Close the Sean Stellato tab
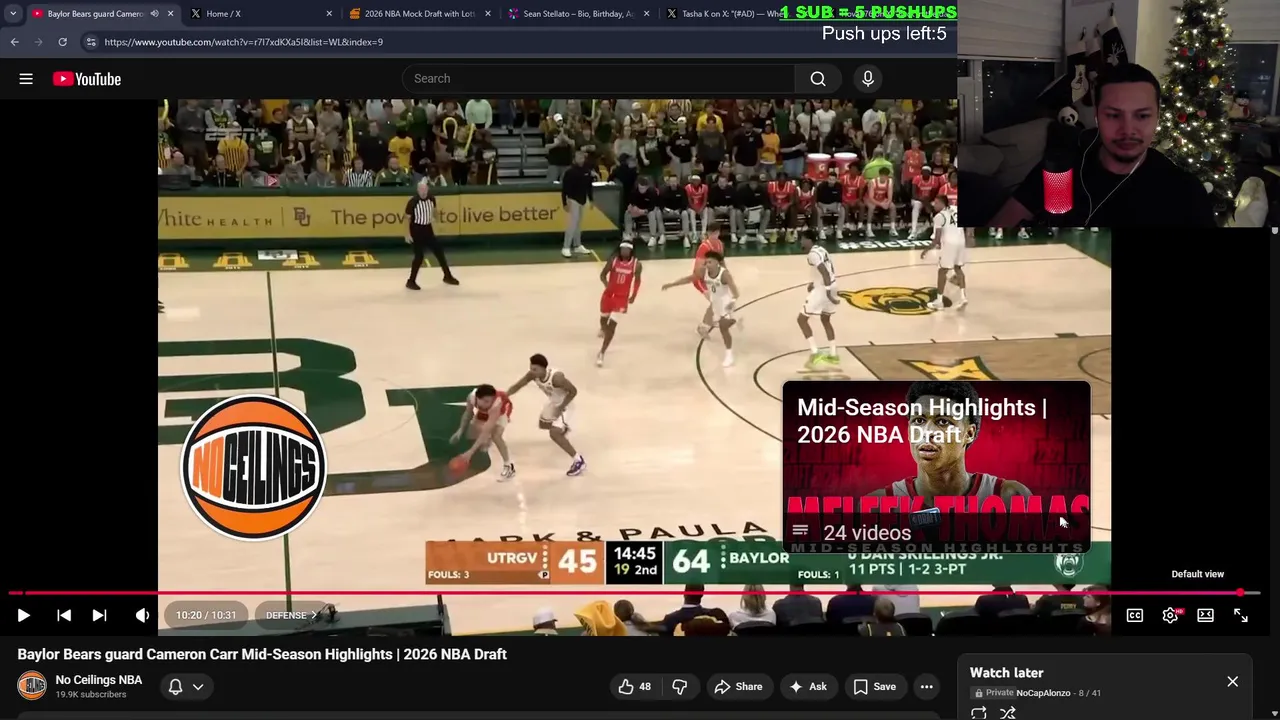This screenshot has width=1280, height=720. click(647, 14)
